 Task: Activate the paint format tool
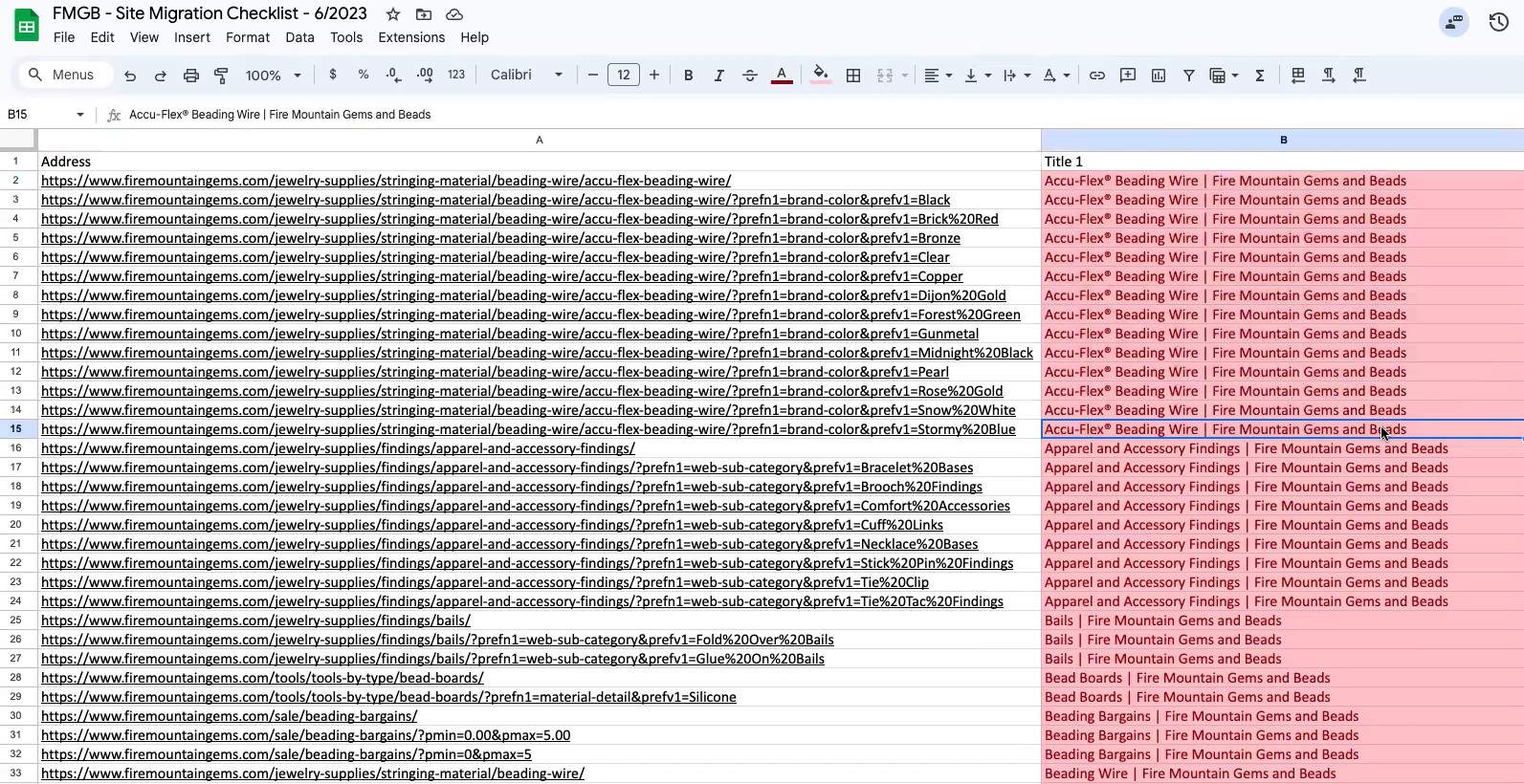point(222,76)
